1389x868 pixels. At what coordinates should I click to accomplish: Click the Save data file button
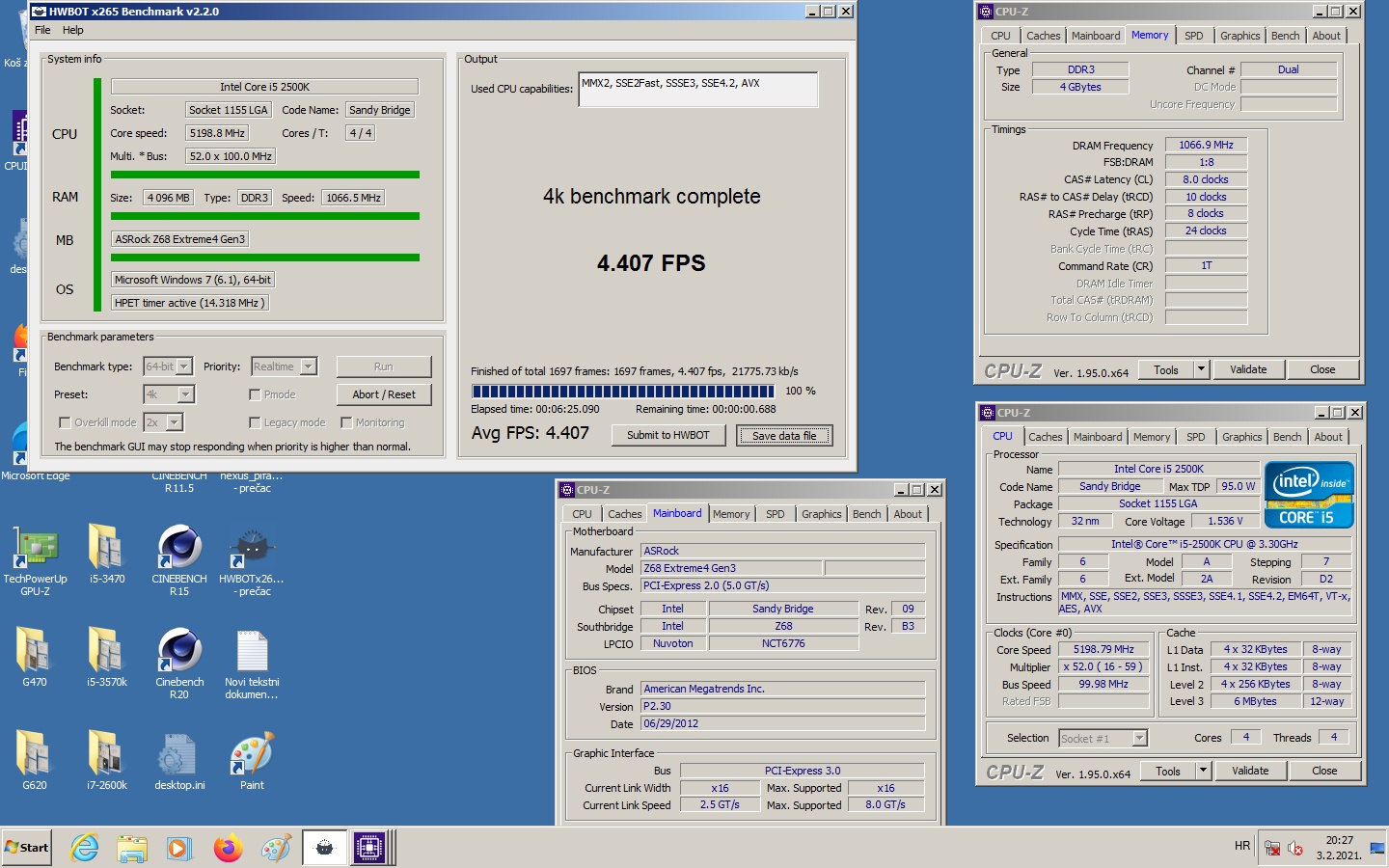(784, 436)
